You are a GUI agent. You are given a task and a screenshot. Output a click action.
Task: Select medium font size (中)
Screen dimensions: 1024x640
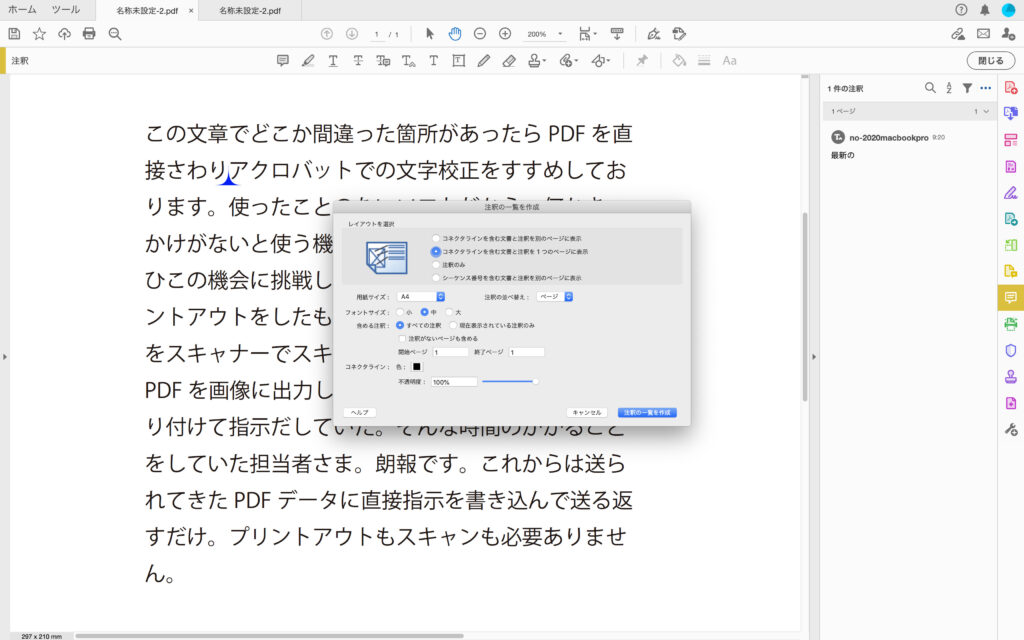coord(424,312)
